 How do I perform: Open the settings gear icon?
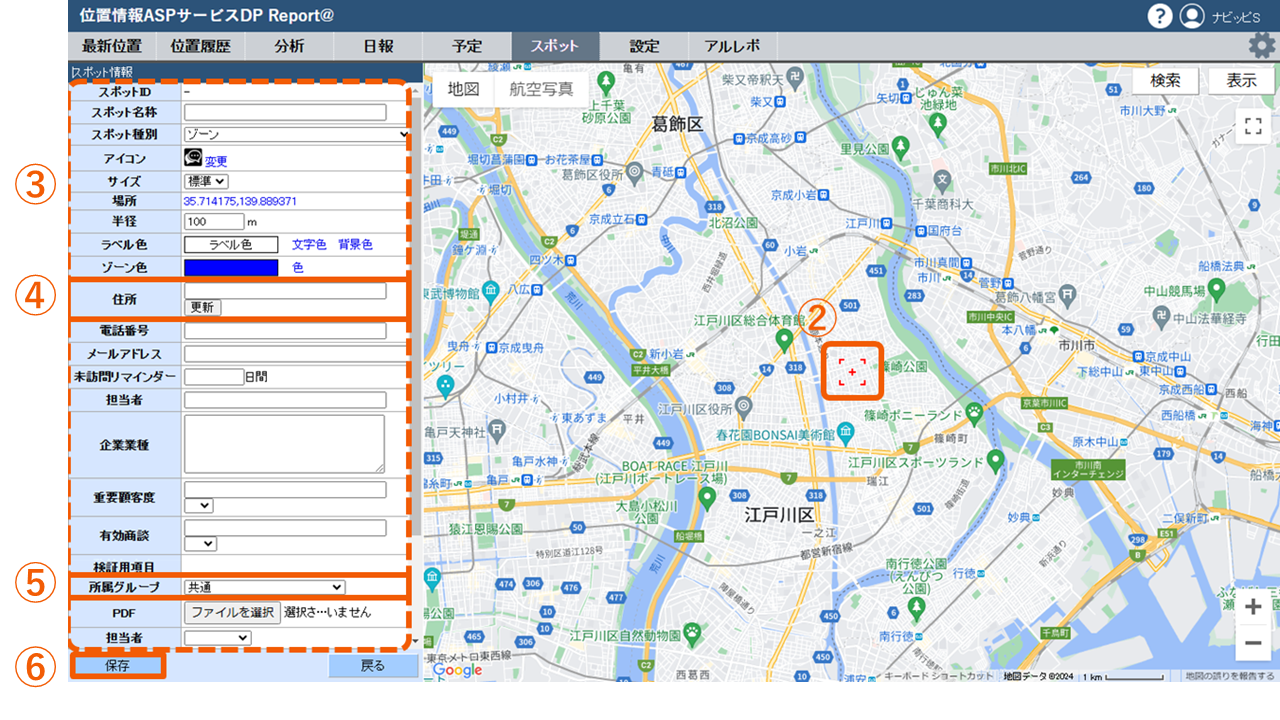[1262, 45]
